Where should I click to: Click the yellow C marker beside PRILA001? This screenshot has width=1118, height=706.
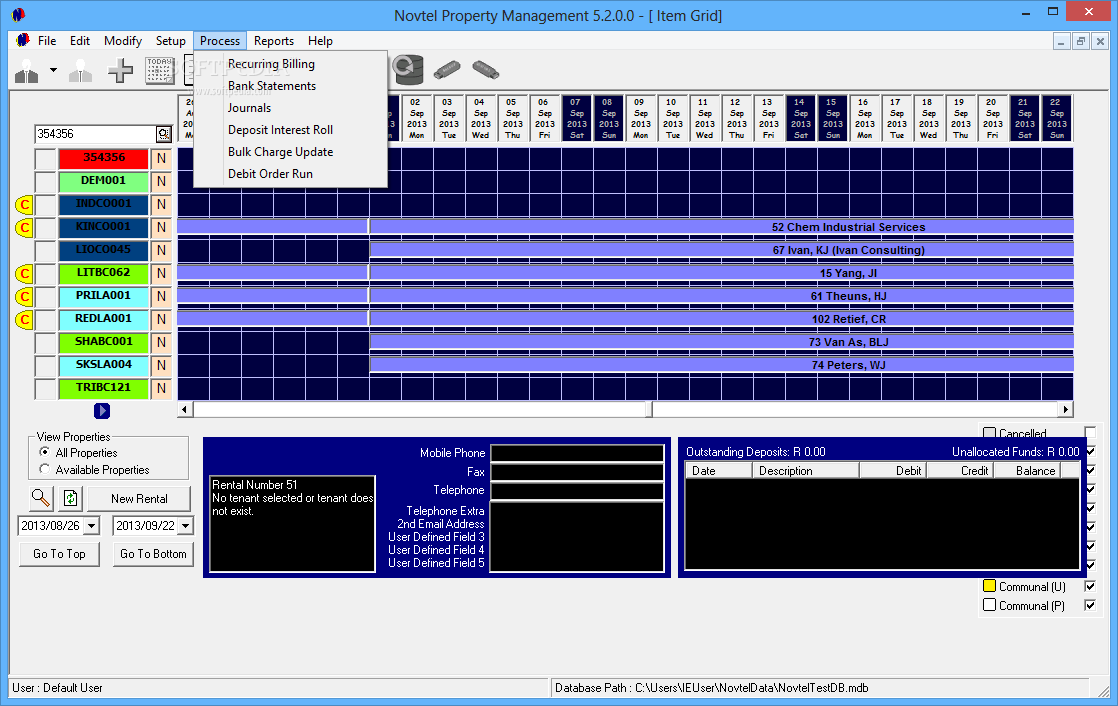tap(24, 296)
